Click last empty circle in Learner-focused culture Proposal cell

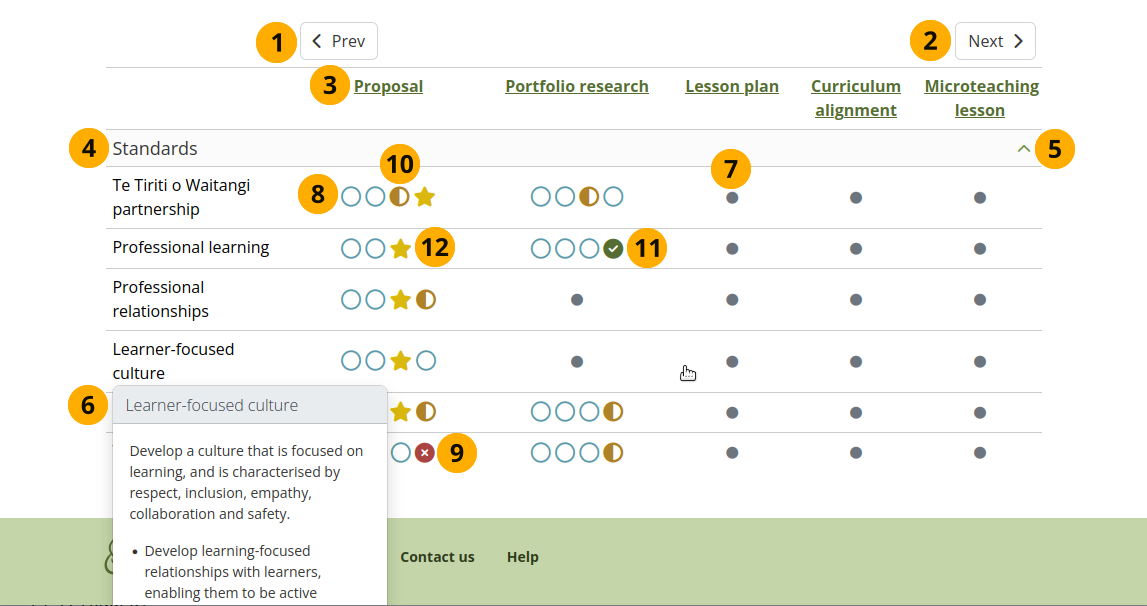click(x=426, y=361)
